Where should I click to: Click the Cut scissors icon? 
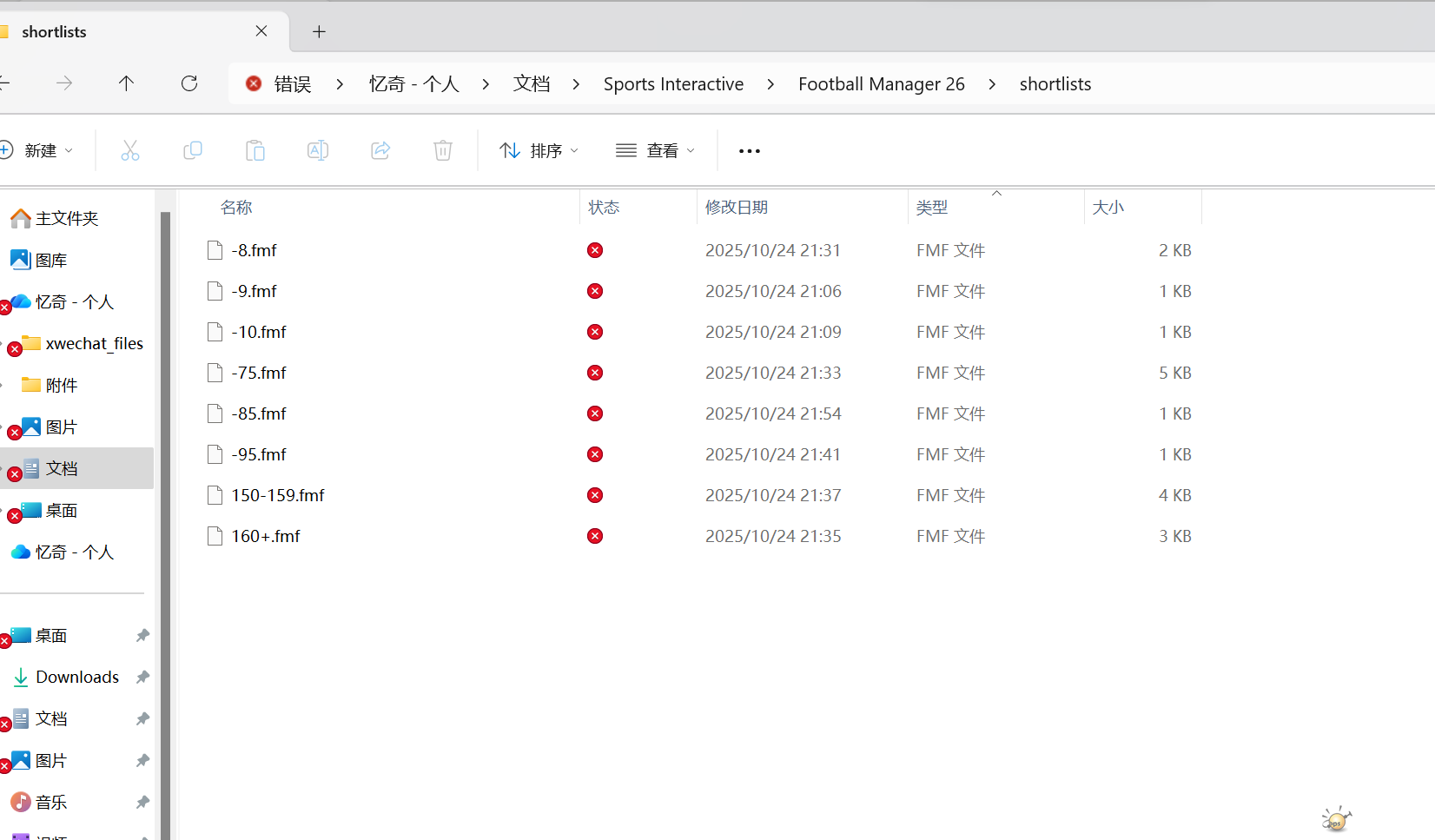click(130, 151)
